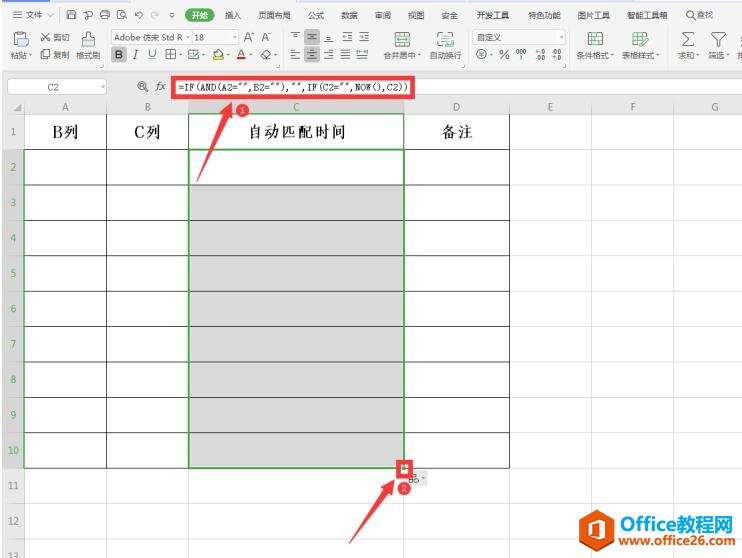This screenshot has width=742, height=558.
Task: Click the magnifier icon beside fx
Action: pos(142,87)
